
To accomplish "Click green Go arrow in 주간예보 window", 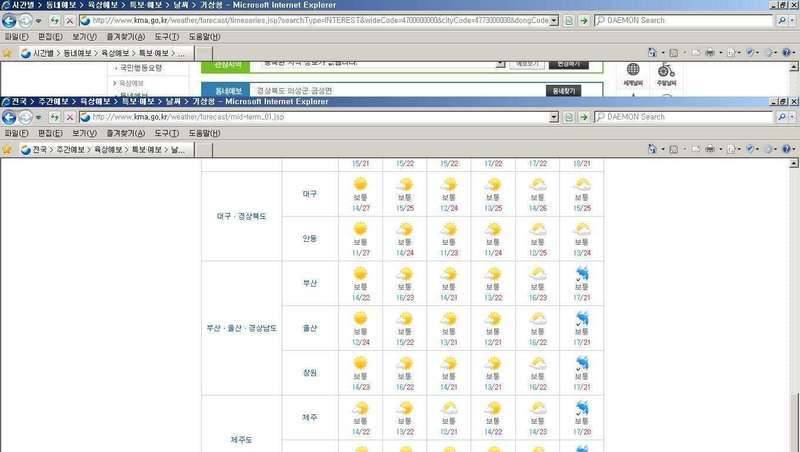I will tap(584, 117).
